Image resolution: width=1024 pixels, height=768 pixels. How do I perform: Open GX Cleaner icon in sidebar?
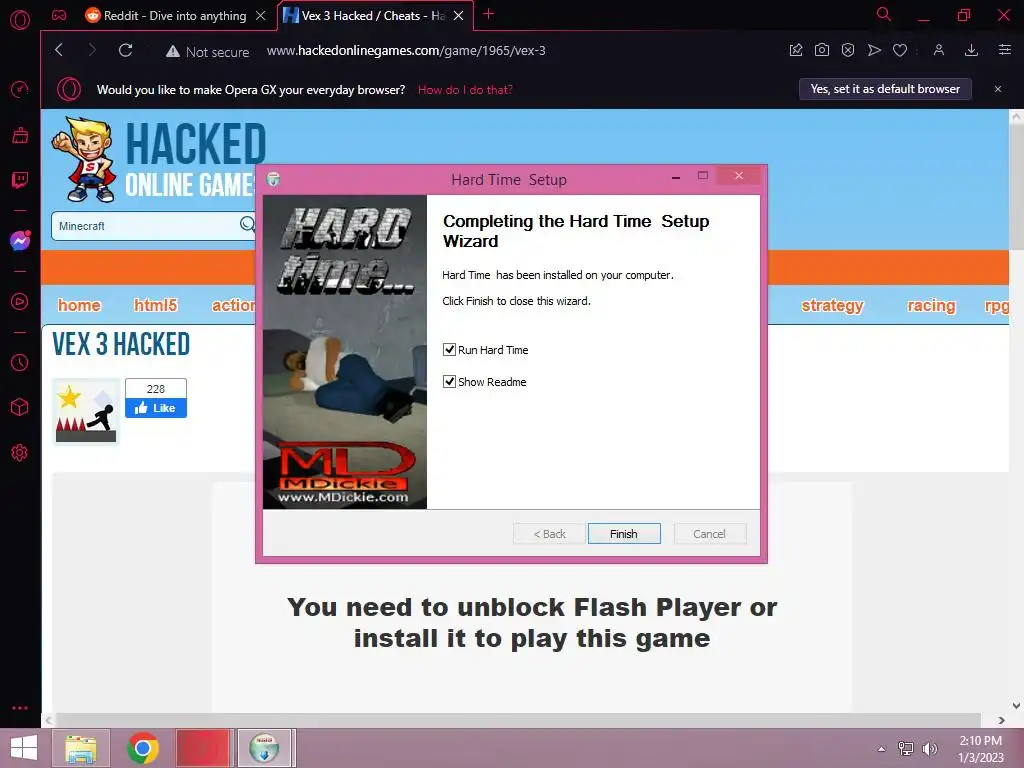[x=20, y=135]
